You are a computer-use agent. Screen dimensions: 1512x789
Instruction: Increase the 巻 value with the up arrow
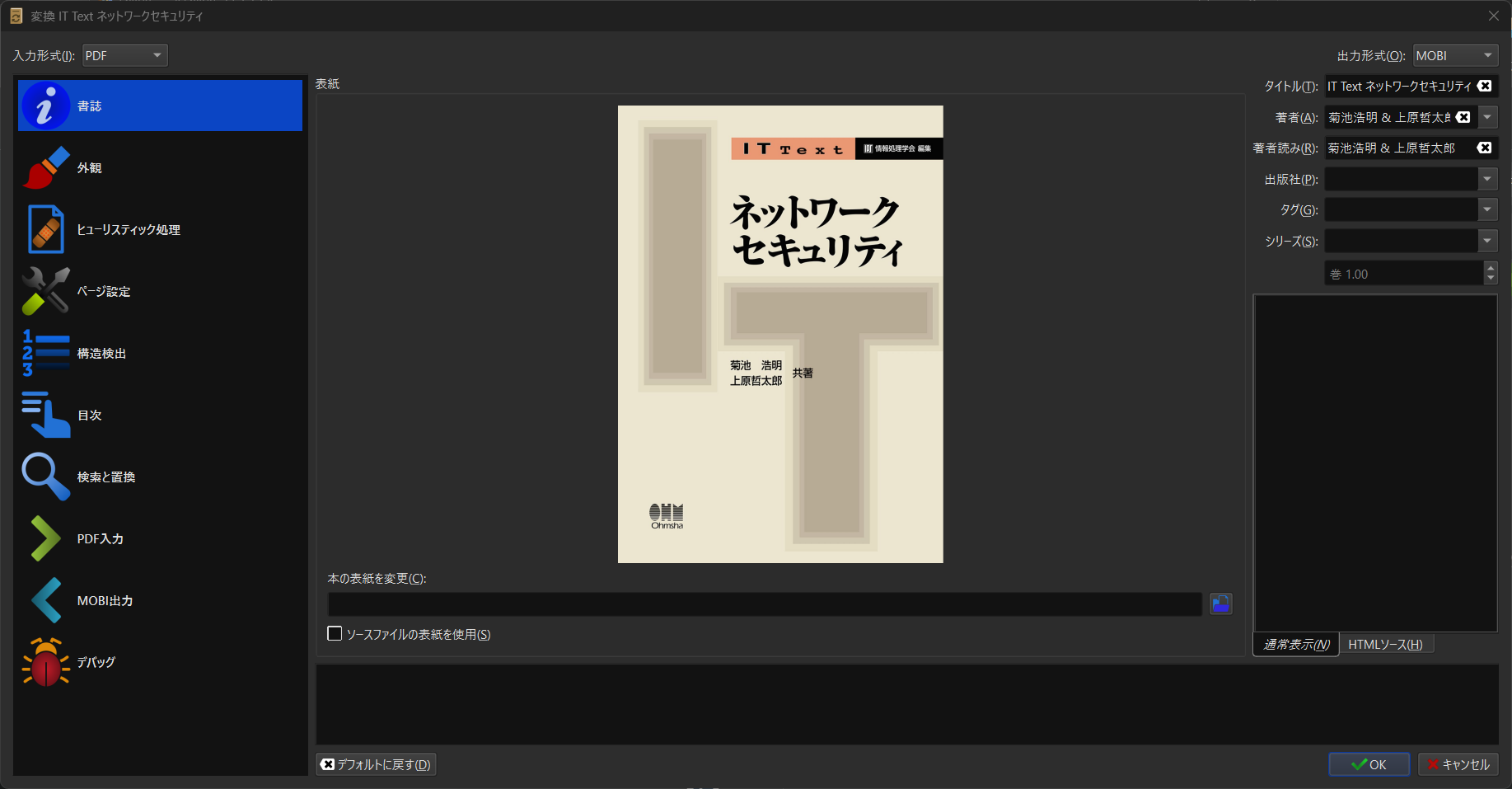tap(1491, 269)
